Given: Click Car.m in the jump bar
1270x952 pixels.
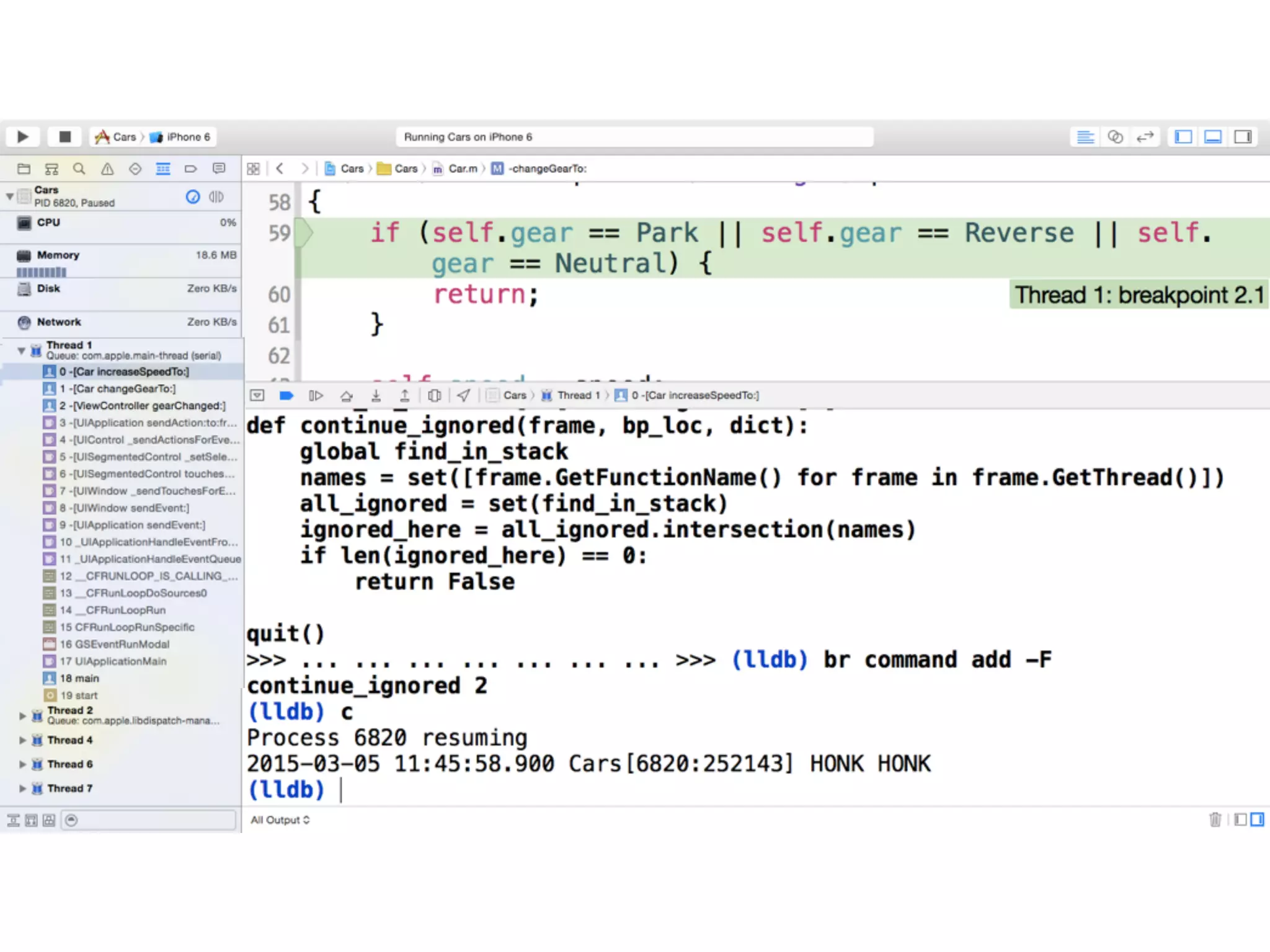Looking at the screenshot, I should click(462, 169).
